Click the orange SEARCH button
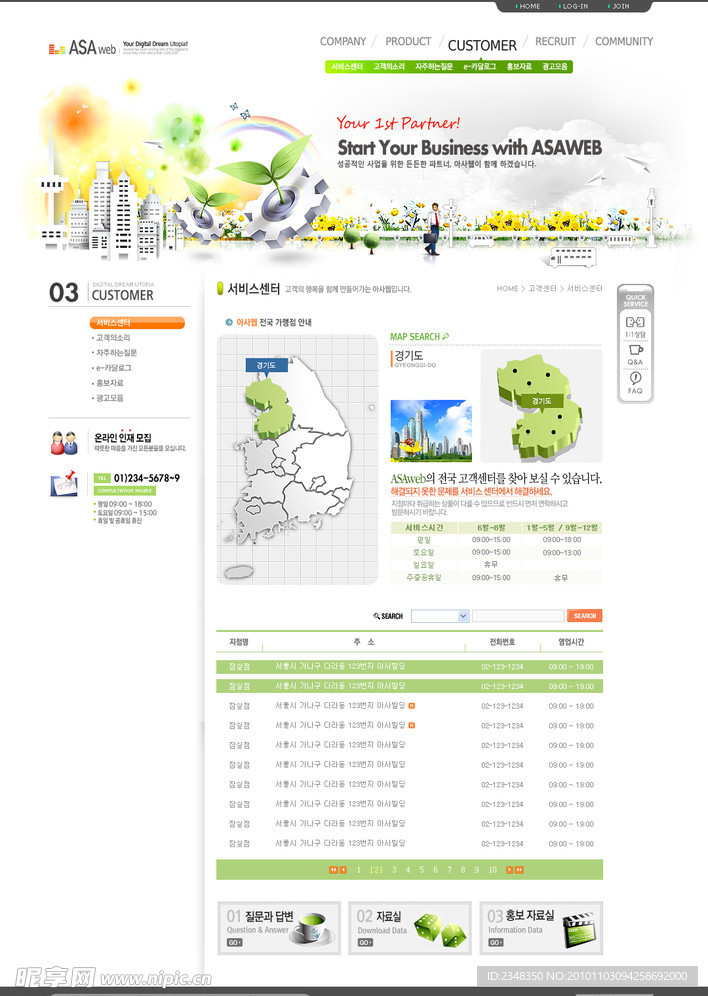This screenshot has height=996, width=708. click(x=584, y=616)
